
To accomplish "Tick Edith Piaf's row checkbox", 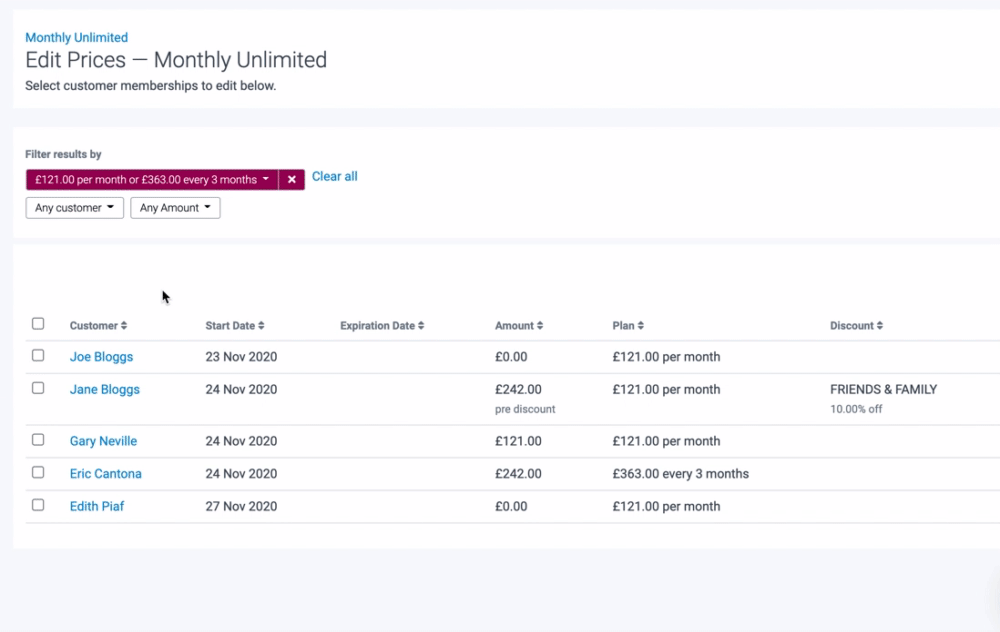I will tap(38, 505).
